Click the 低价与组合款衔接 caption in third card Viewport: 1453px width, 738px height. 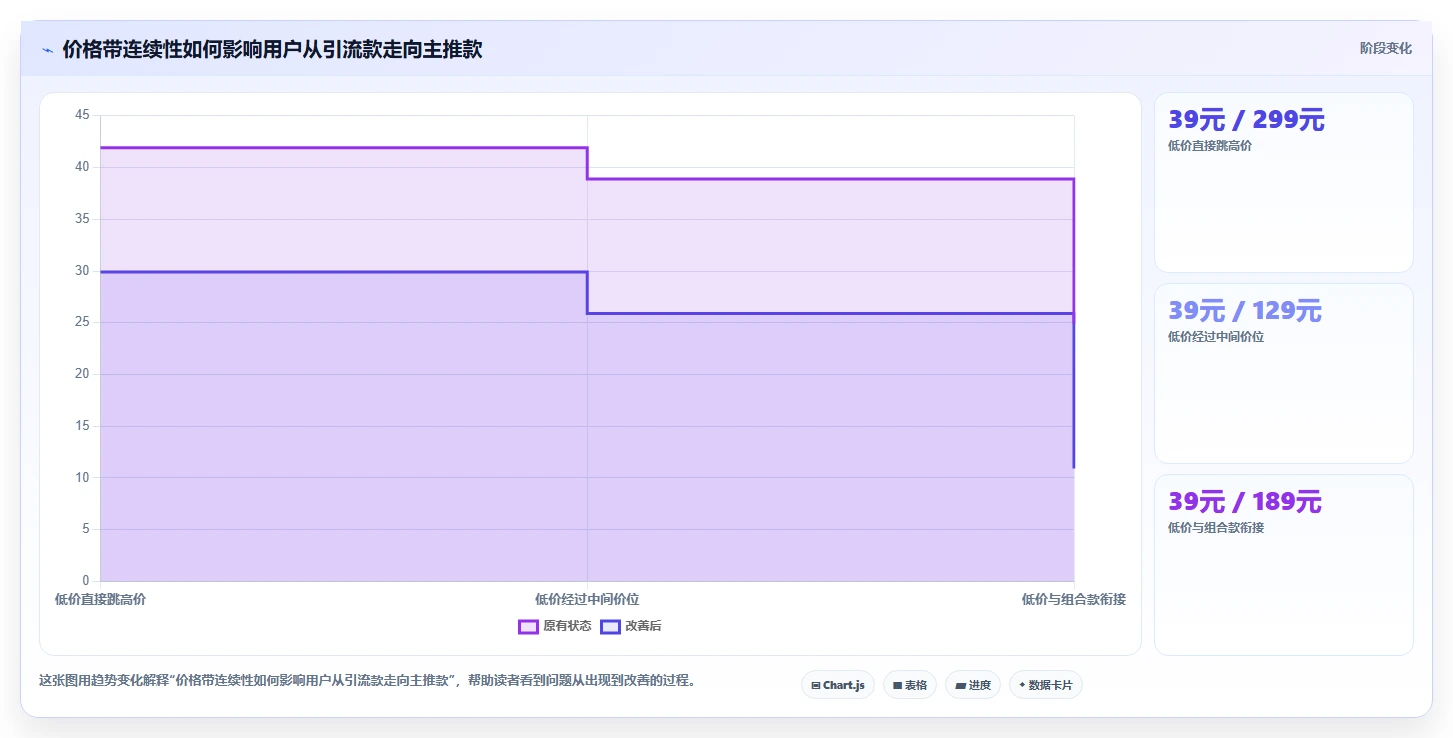(1215, 528)
